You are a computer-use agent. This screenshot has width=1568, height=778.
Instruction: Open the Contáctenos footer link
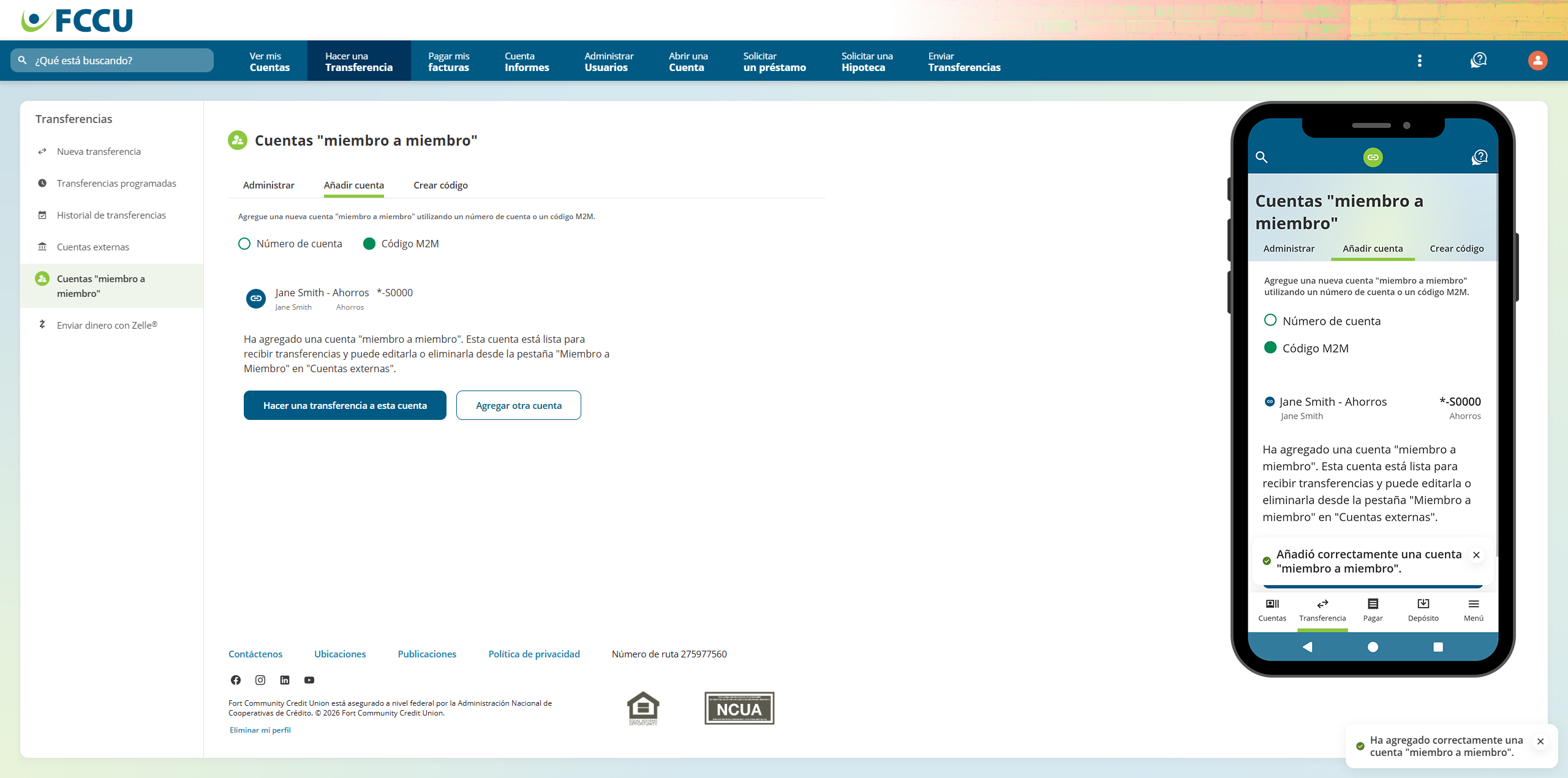tap(255, 654)
